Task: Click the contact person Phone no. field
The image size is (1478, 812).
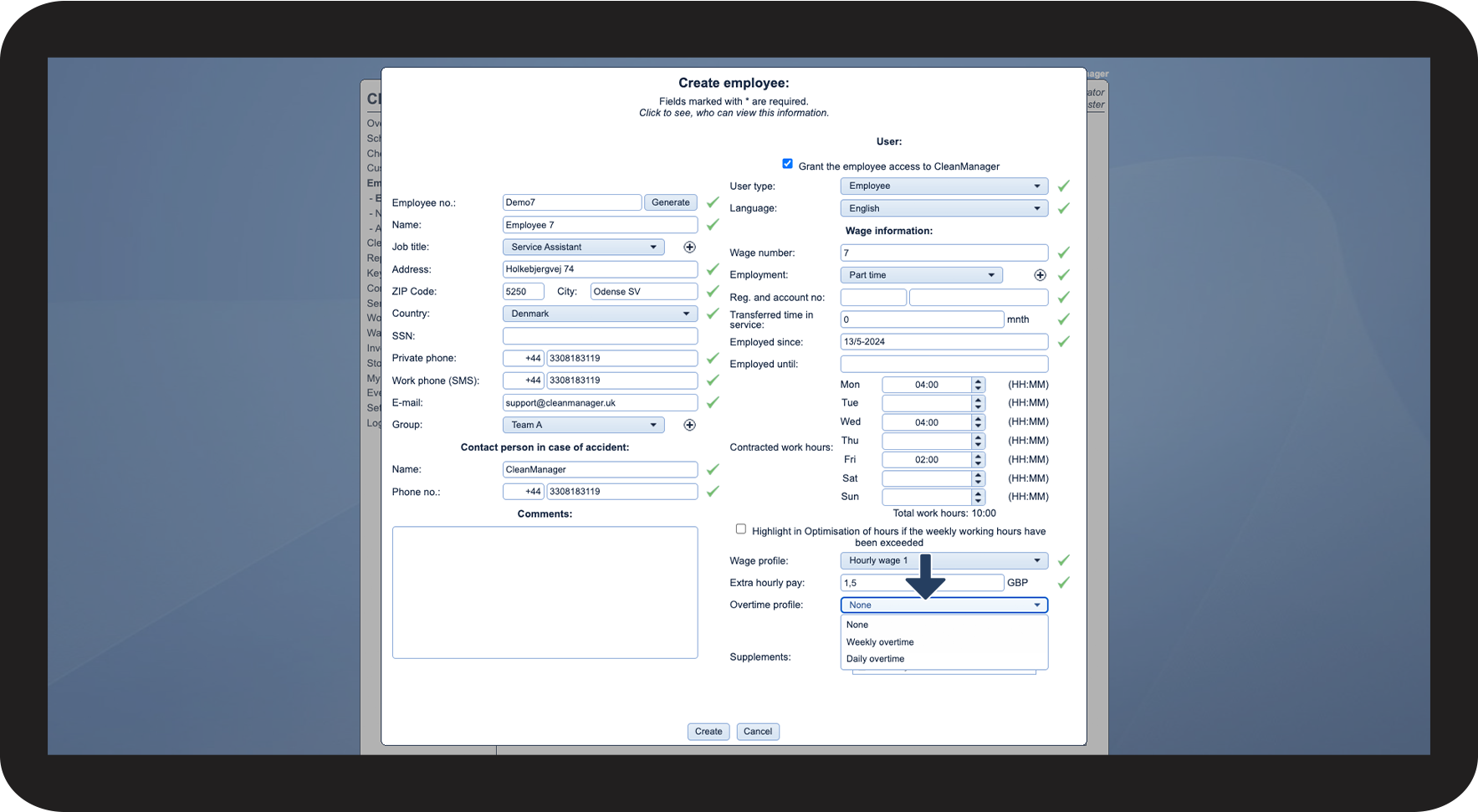Action: point(621,492)
